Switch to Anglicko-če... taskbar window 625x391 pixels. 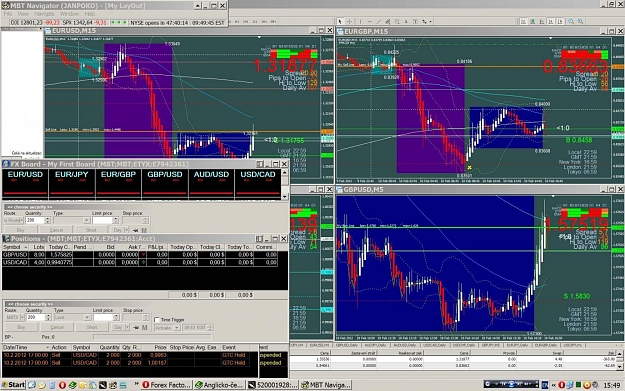coord(219,385)
